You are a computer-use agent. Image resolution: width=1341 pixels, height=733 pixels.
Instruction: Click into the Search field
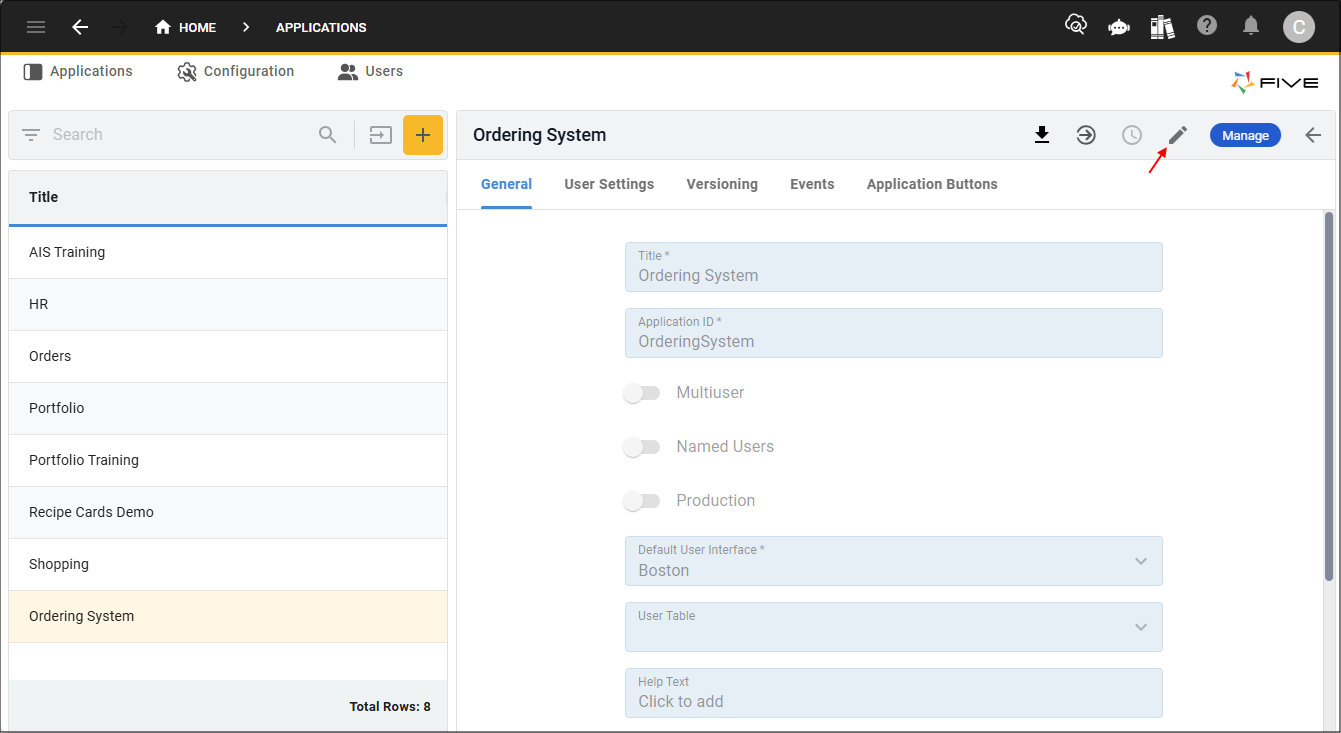coord(180,135)
